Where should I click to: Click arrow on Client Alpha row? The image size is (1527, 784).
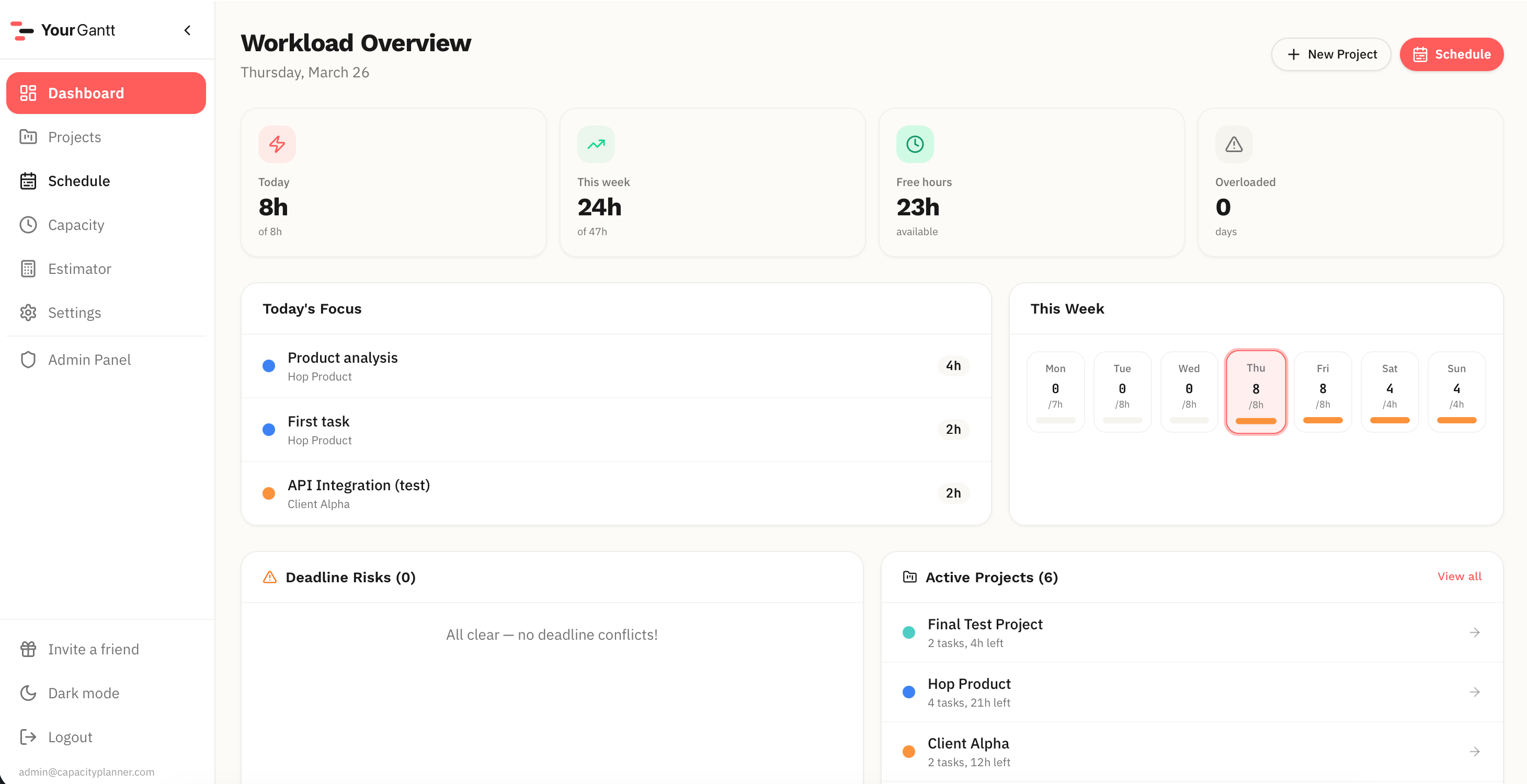1475,752
